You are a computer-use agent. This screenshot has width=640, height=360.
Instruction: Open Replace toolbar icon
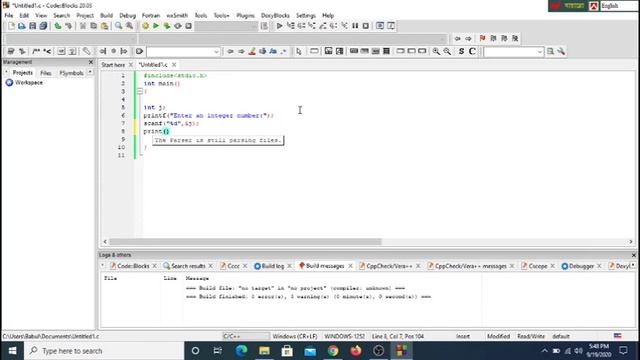[129, 26]
